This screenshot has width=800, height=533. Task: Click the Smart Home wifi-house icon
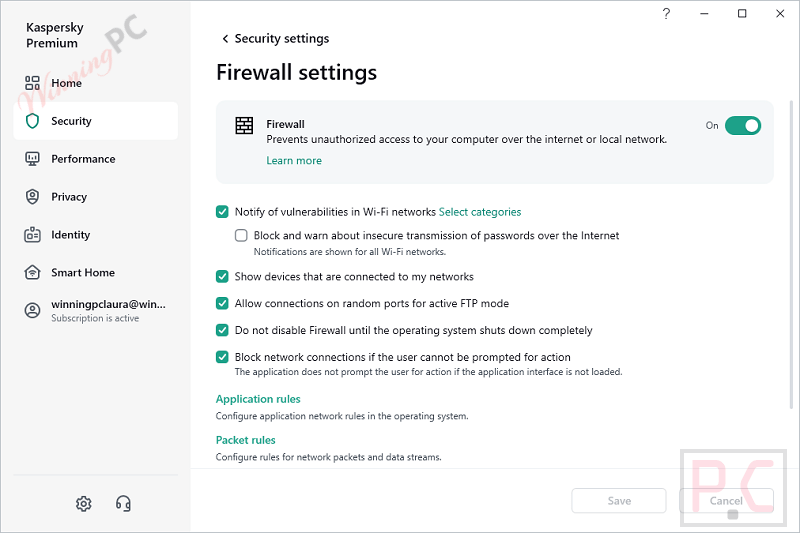(32, 272)
